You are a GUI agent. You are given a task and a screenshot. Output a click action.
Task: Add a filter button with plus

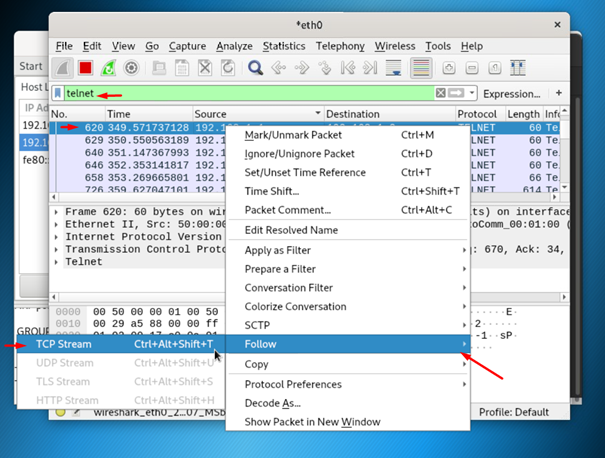pos(559,93)
